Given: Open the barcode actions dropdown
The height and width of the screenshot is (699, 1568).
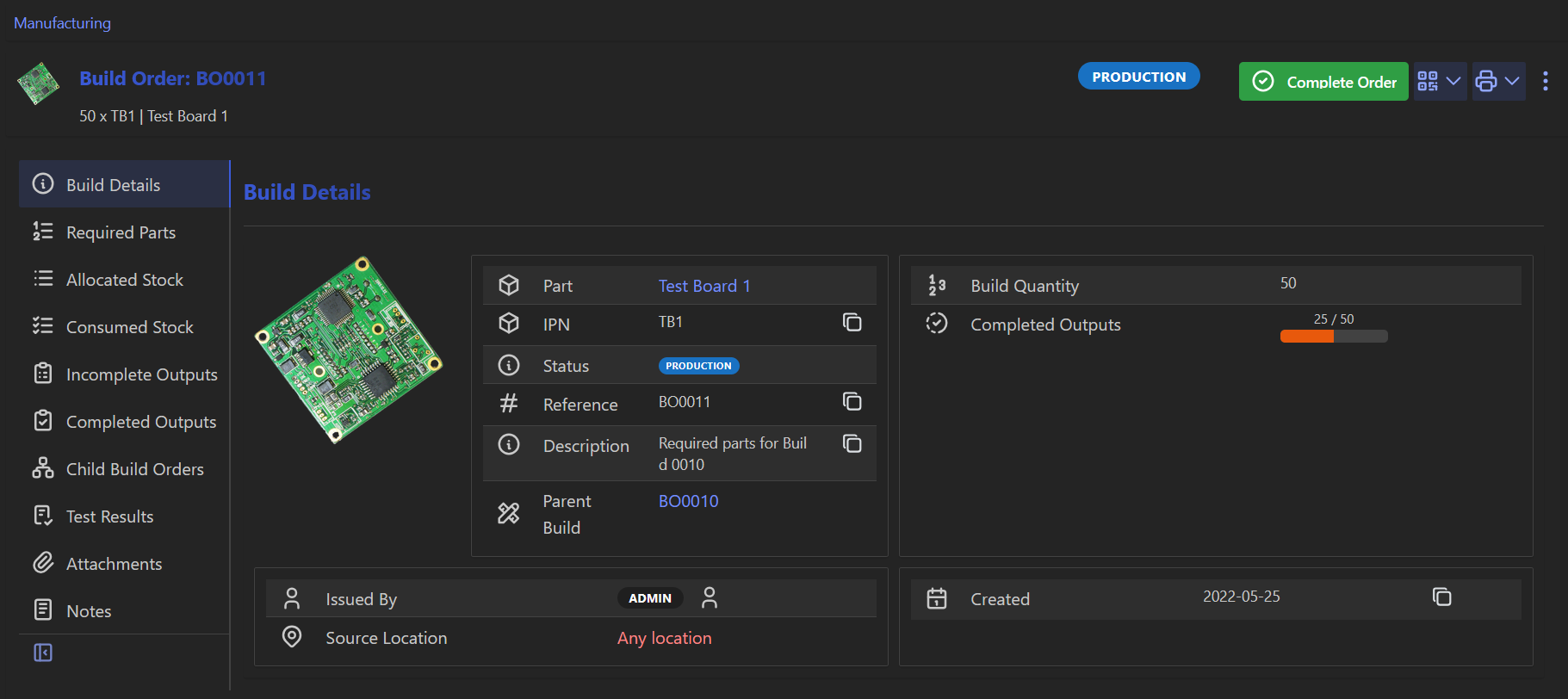Looking at the screenshot, I should [x=1440, y=81].
